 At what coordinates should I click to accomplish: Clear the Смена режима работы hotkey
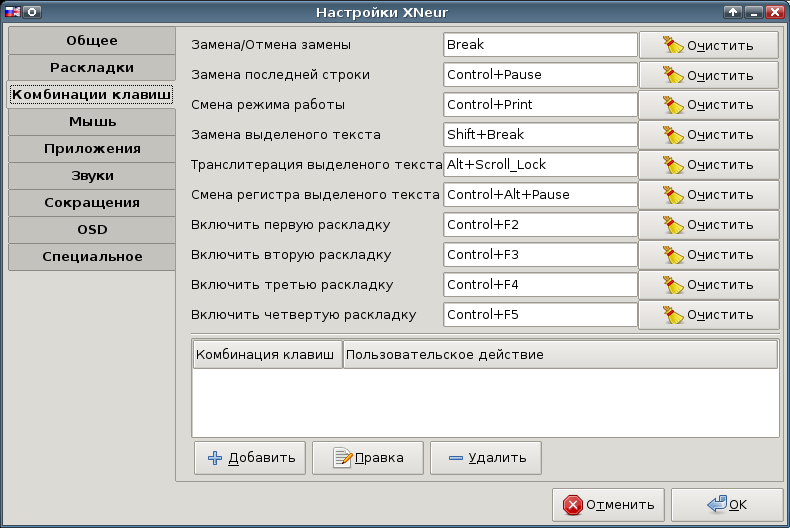point(708,105)
